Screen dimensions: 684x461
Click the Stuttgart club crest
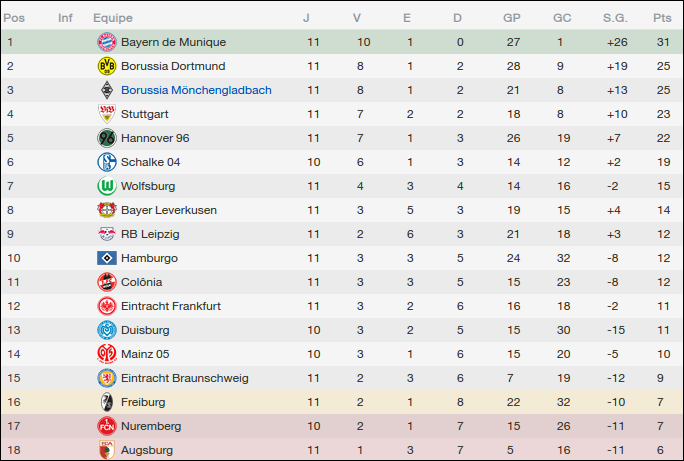pyautogui.click(x=106, y=114)
